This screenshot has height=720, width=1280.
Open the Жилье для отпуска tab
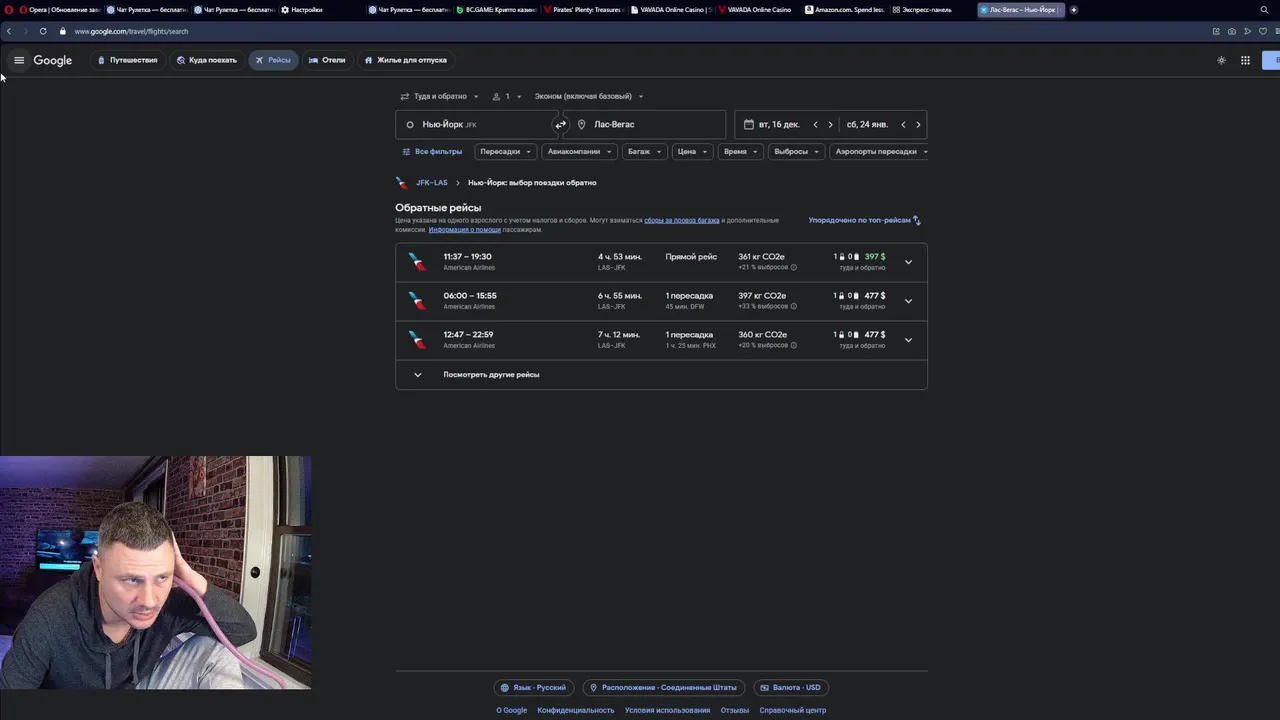pos(406,60)
